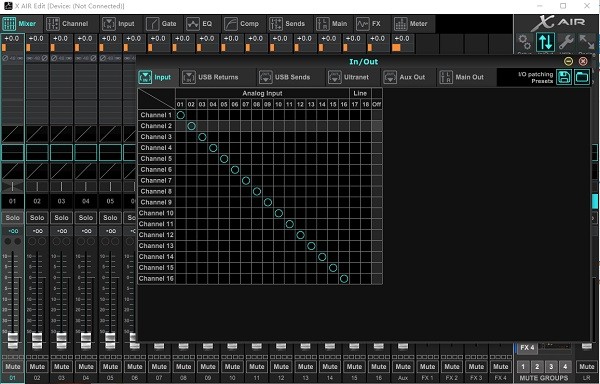Select Channel 1 to Analog Input 01 routing
Viewport: 600px width, 384px height.
(181, 115)
